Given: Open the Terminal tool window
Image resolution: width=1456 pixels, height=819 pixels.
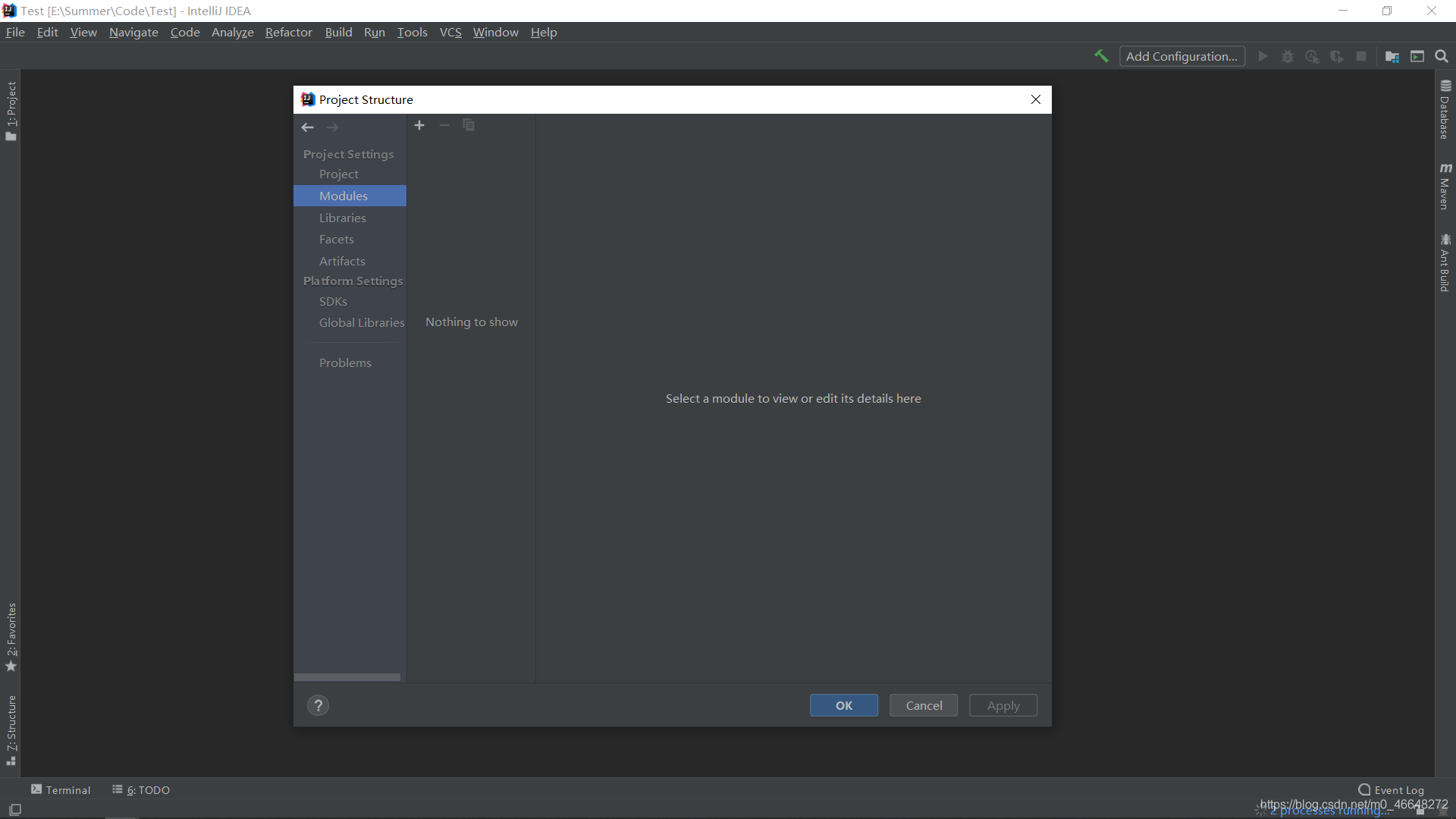Looking at the screenshot, I should click(x=61, y=789).
